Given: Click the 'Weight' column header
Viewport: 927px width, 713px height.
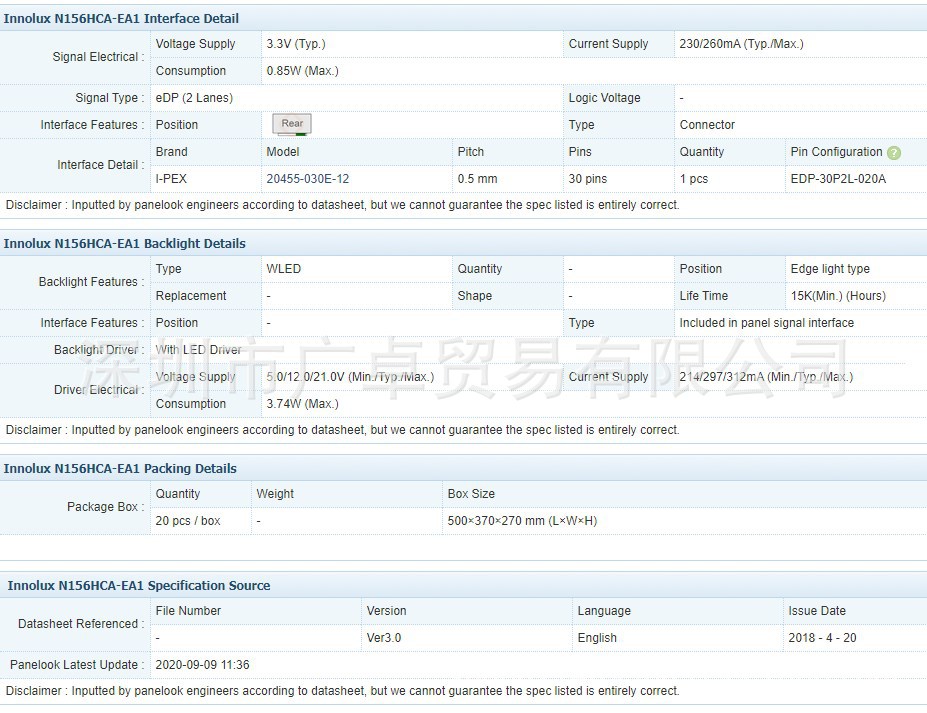Looking at the screenshot, I should (275, 494).
